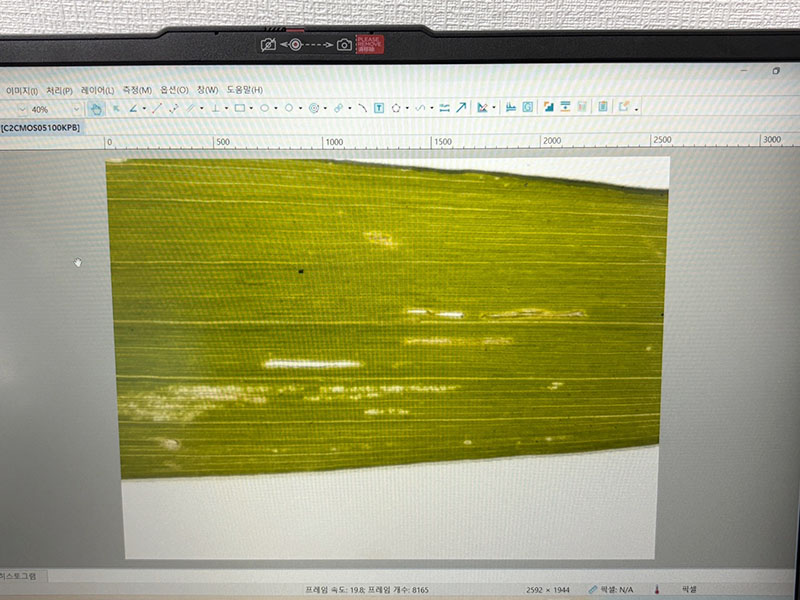
Task: Select the polygon measurement tool
Action: (x=396, y=108)
